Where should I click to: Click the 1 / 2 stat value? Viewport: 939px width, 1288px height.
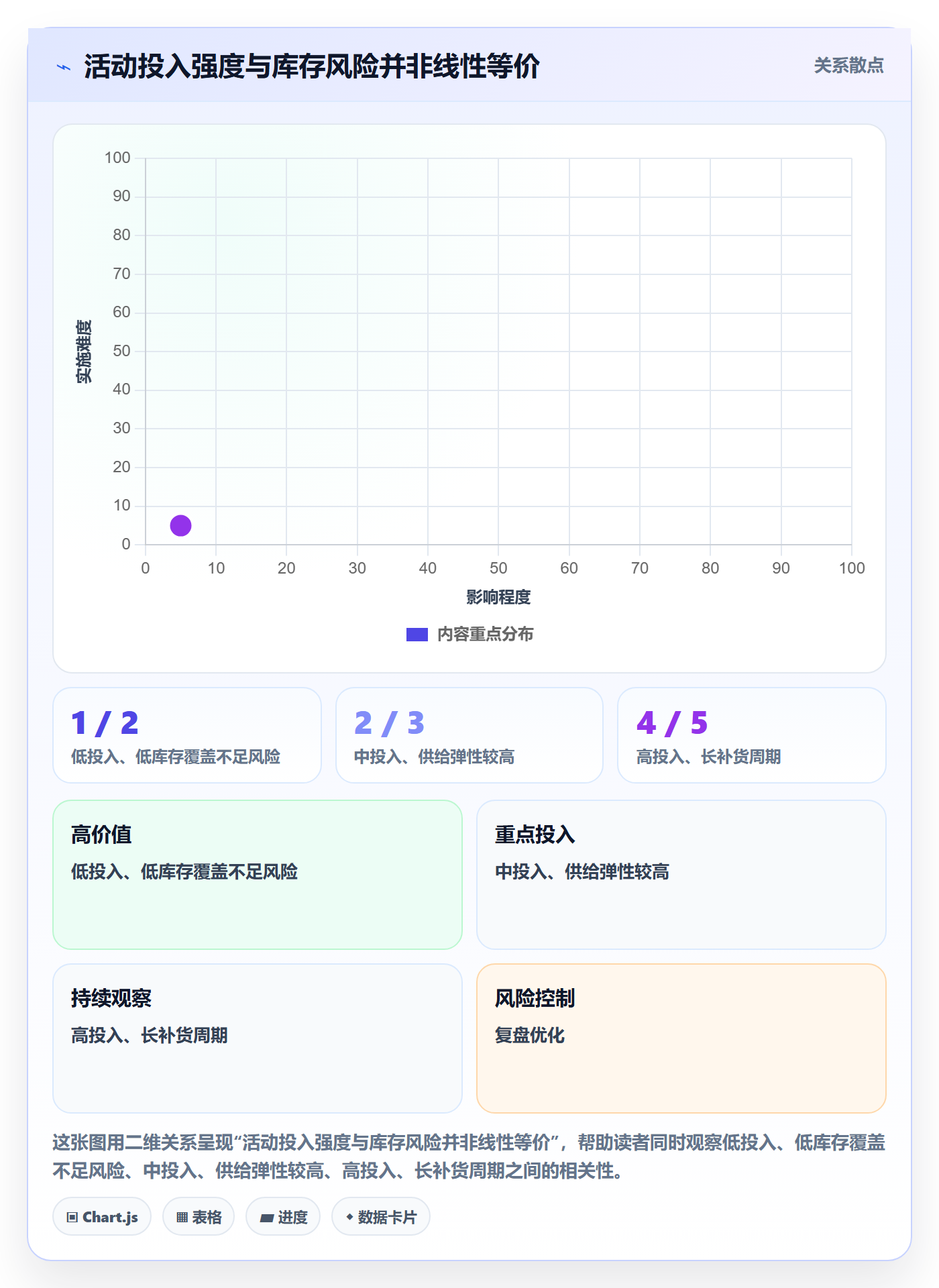pyautogui.click(x=105, y=722)
